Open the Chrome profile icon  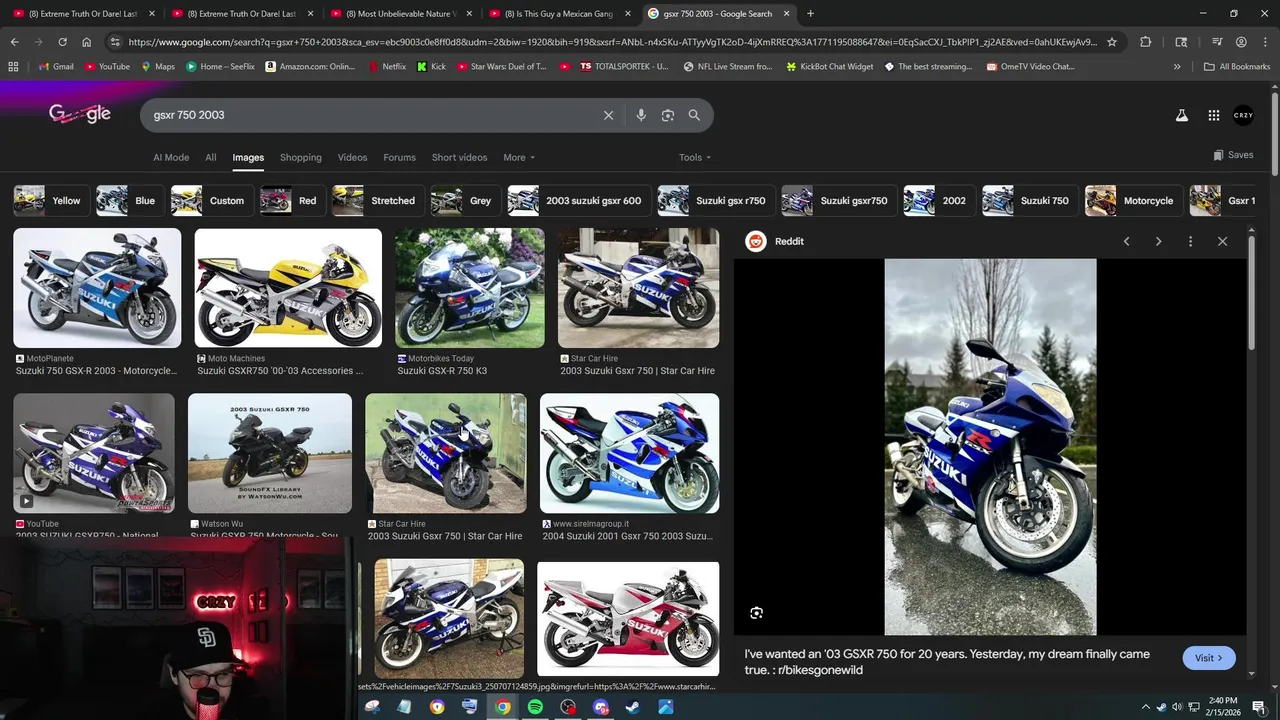click(1241, 42)
